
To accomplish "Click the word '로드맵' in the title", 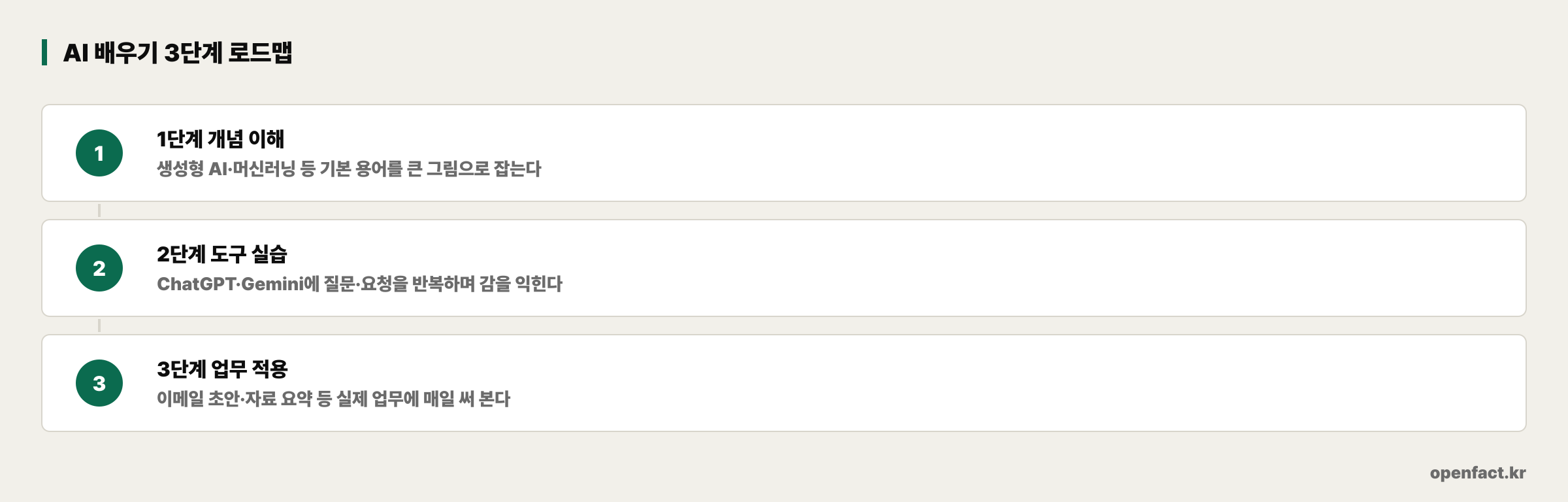I will click(260, 52).
